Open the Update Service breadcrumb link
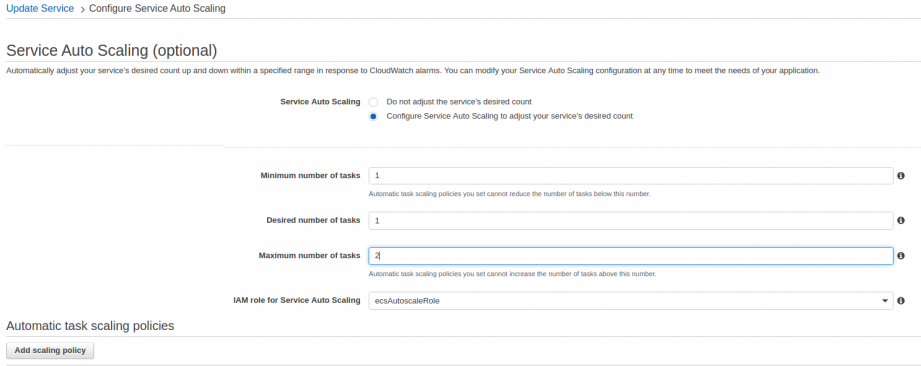The height and width of the screenshot is (366, 921). [x=40, y=9]
